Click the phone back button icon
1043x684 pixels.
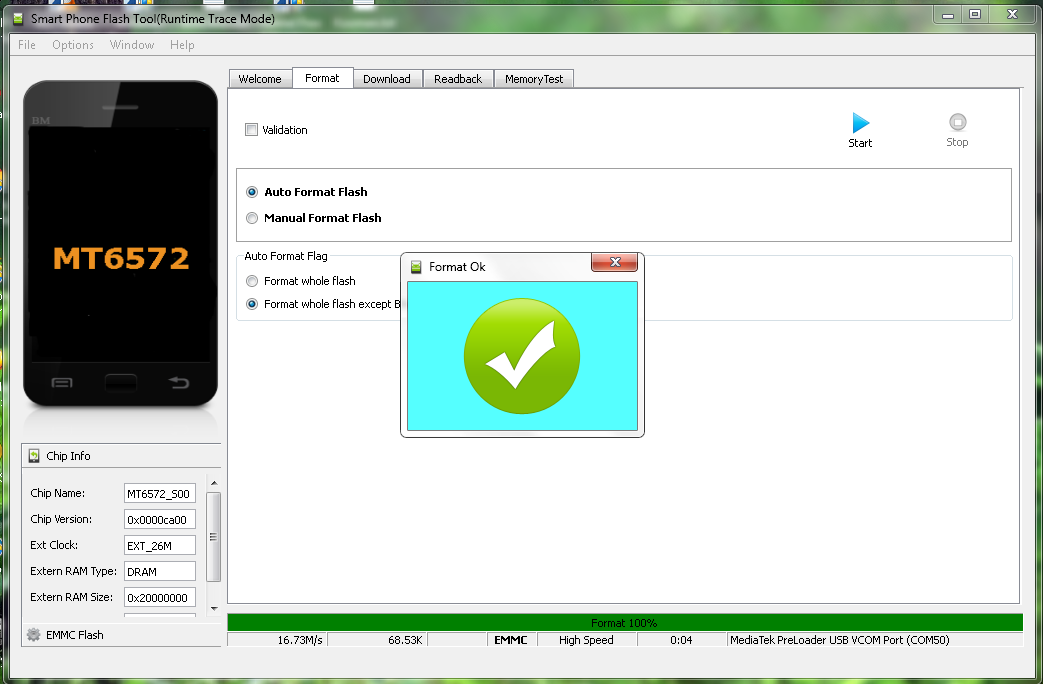(178, 383)
